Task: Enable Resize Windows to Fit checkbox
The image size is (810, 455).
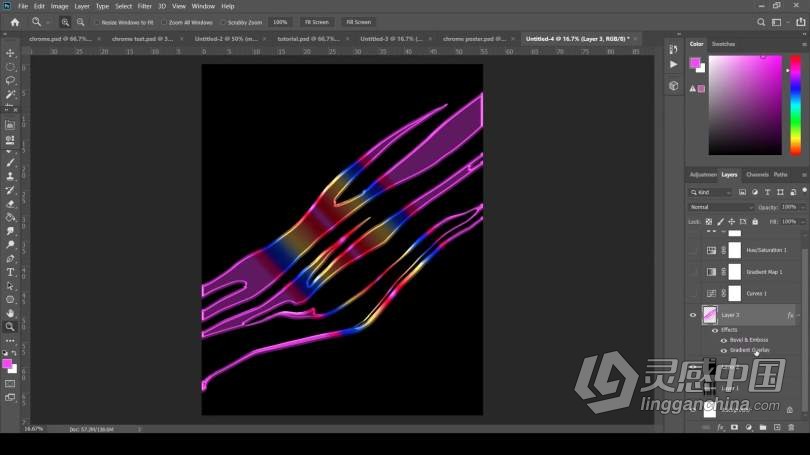Action: click(97, 21)
